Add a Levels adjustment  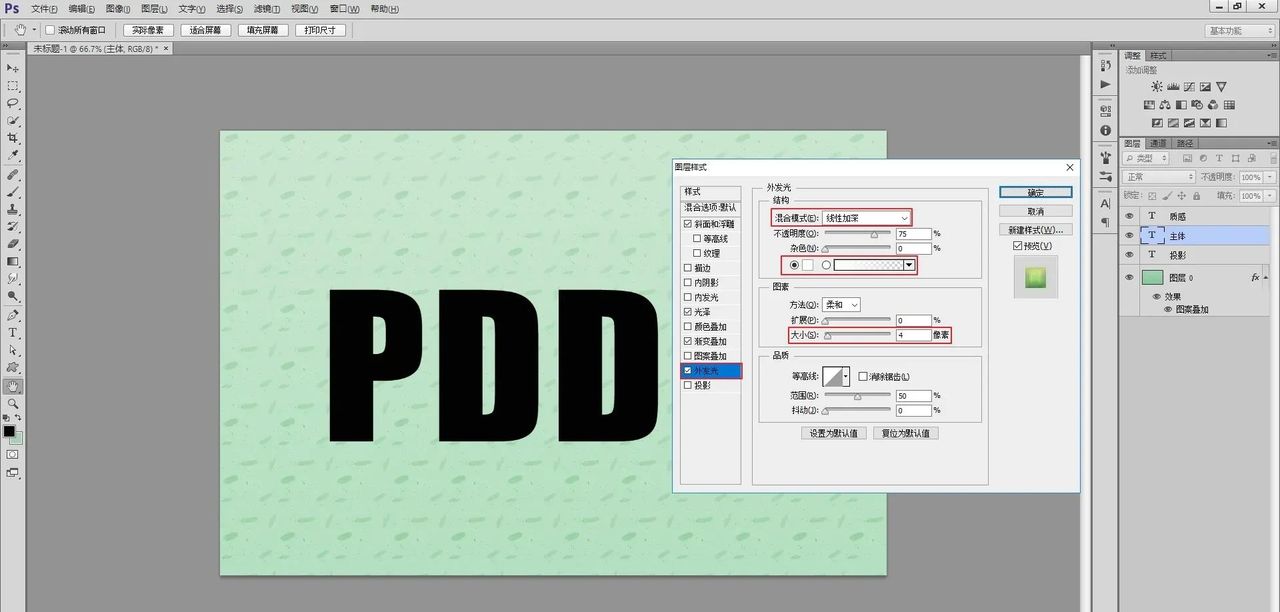[x=1173, y=87]
